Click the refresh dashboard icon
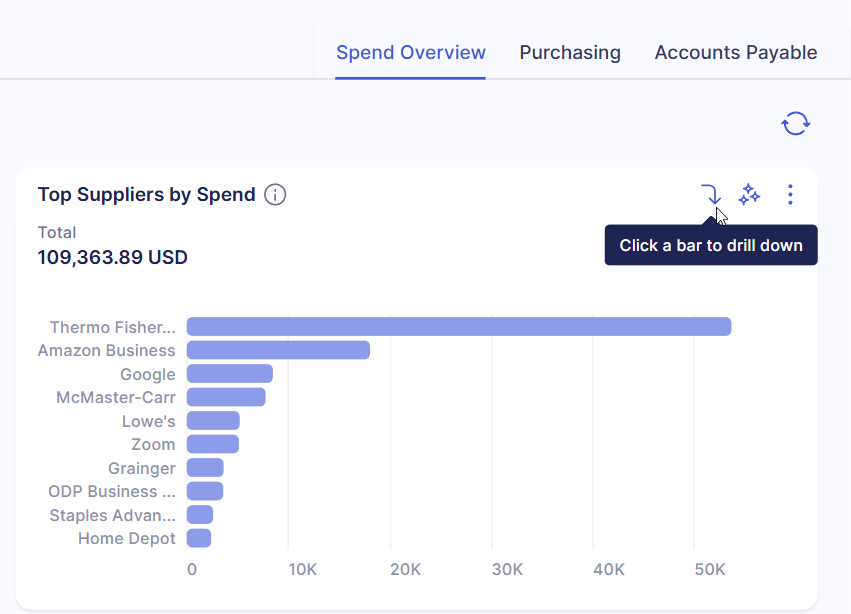This screenshot has width=851, height=614. (795, 123)
